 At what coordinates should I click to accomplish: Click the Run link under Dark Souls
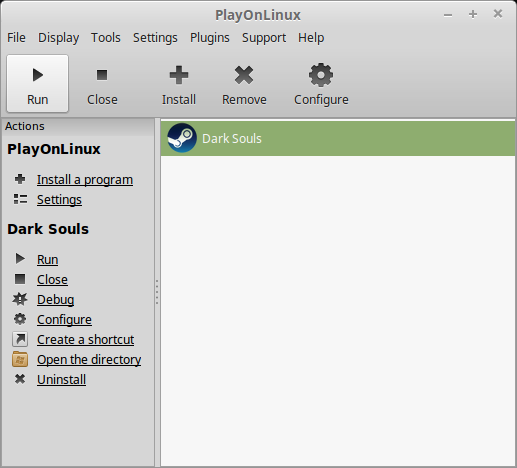pos(47,259)
